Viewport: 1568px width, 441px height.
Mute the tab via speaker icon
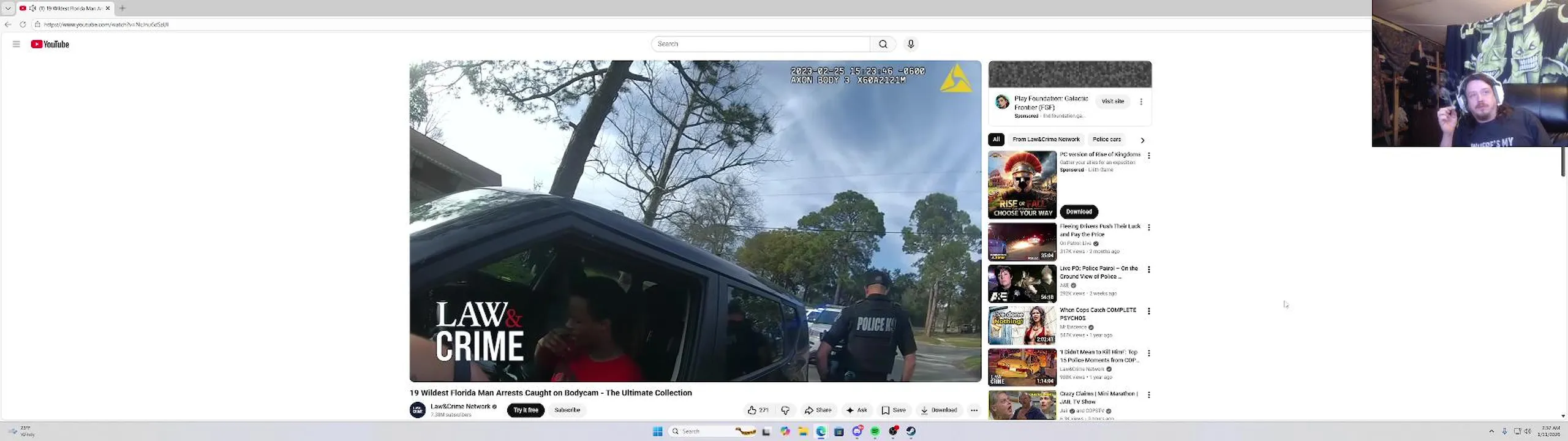[x=32, y=8]
